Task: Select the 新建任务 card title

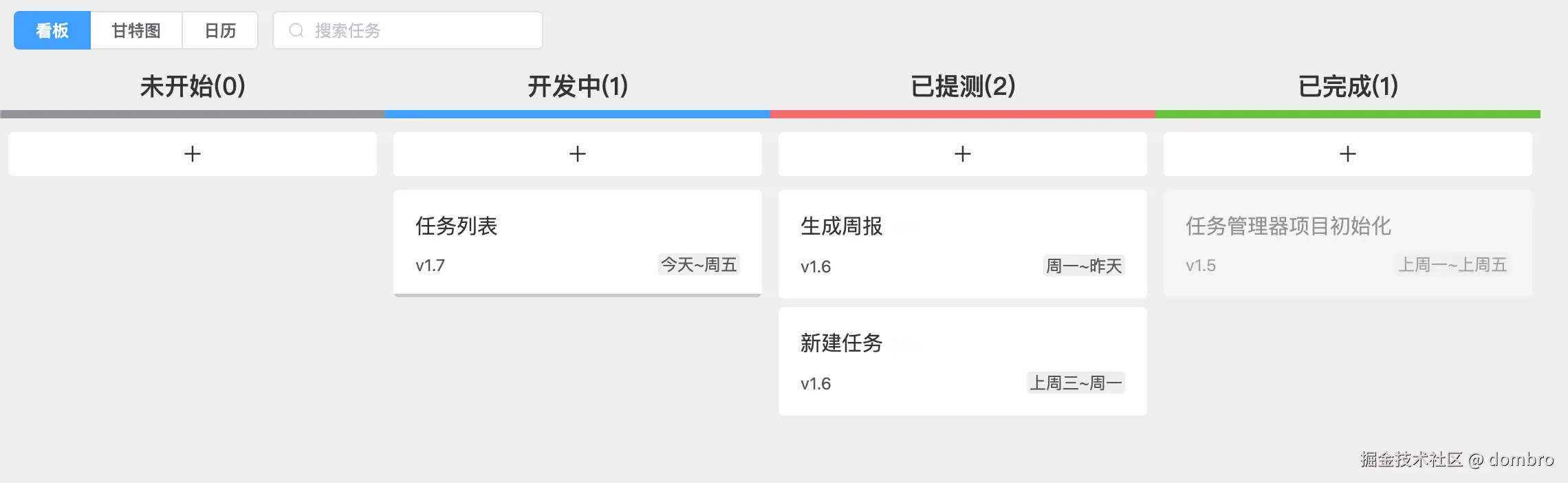Action: pos(841,343)
